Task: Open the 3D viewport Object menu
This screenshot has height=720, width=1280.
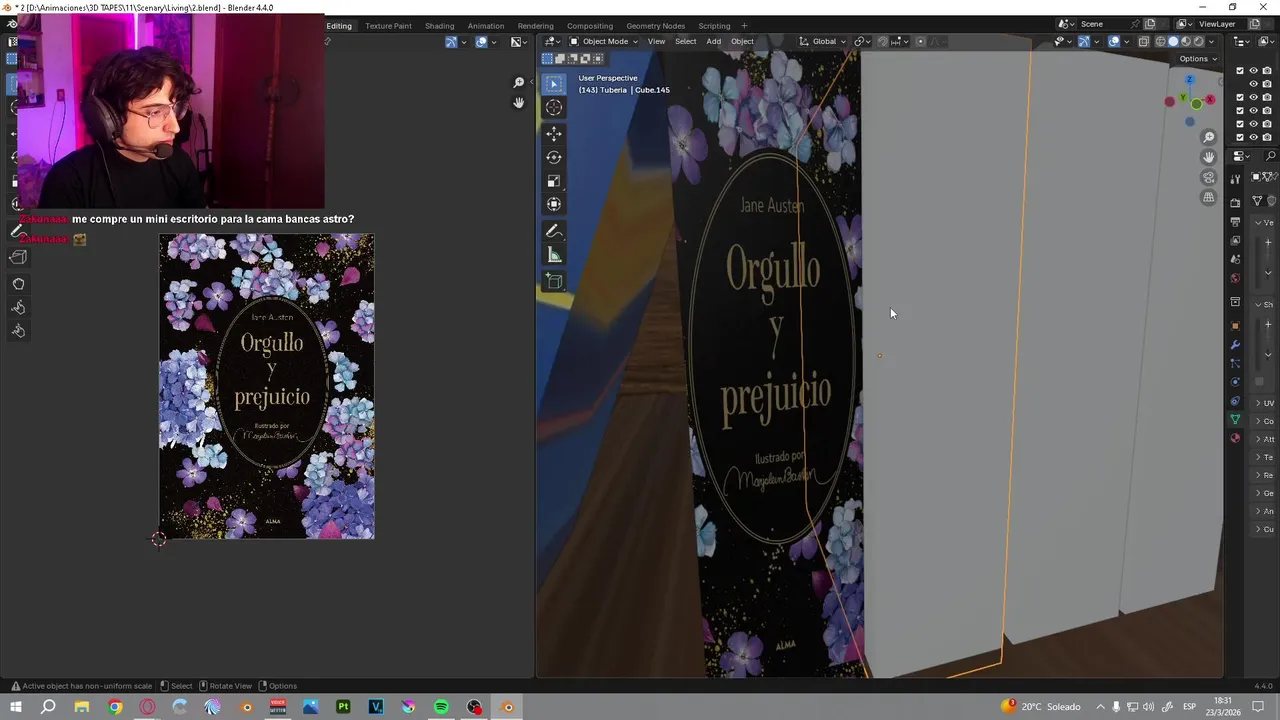Action: [x=742, y=41]
